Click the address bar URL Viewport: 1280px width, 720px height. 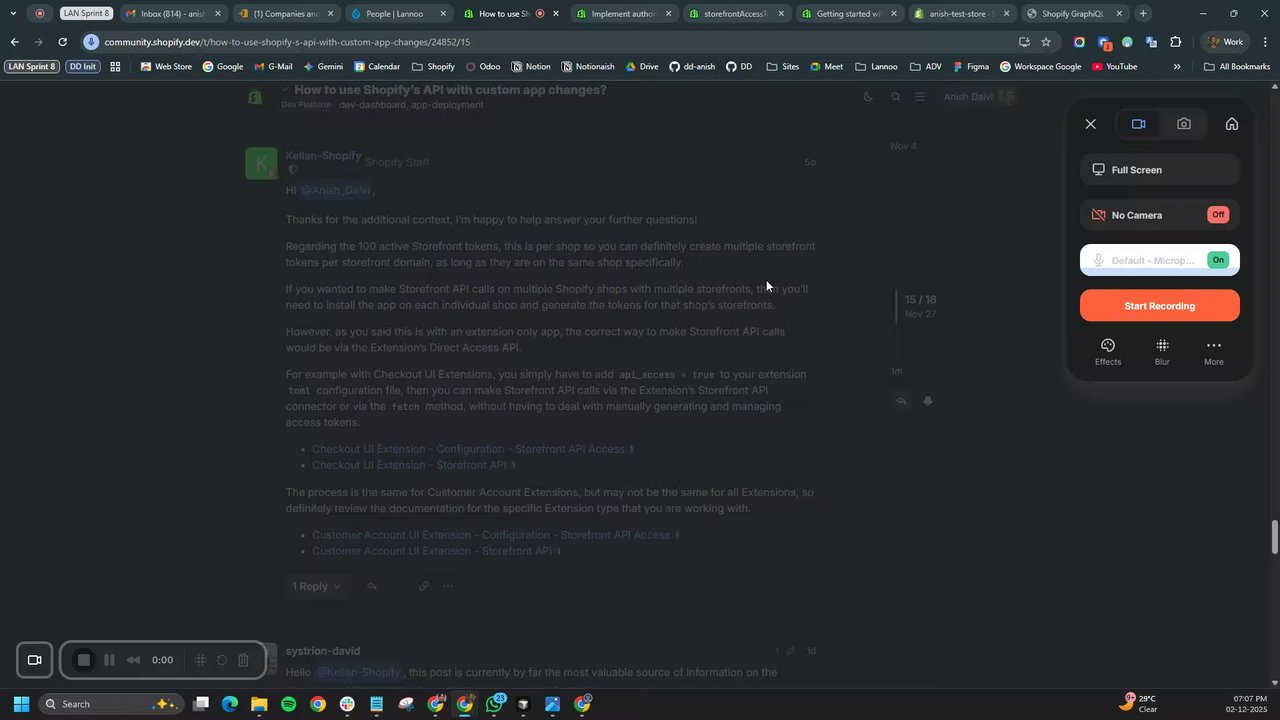pyautogui.click(x=287, y=42)
